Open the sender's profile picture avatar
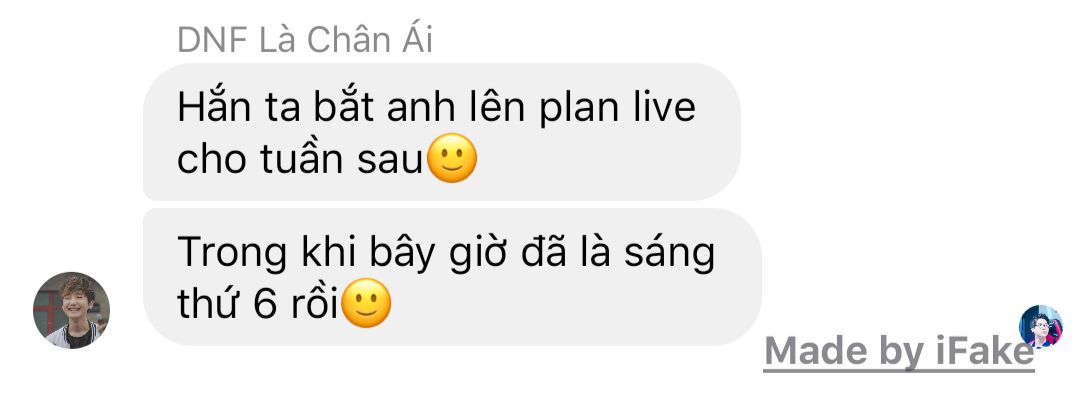1080x408 pixels. tap(72, 310)
